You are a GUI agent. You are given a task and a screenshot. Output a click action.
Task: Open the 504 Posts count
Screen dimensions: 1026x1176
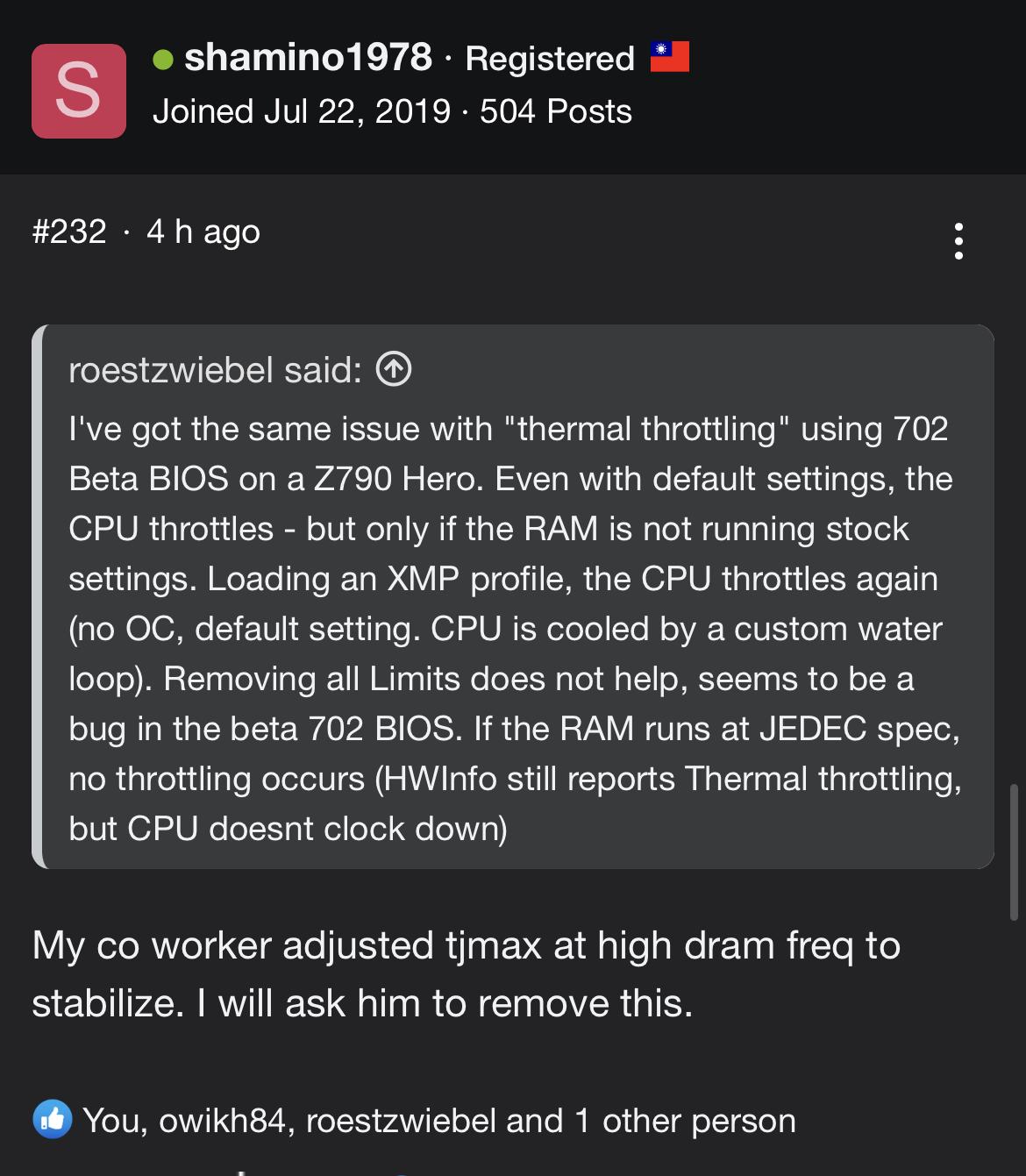click(x=556, y=112)
